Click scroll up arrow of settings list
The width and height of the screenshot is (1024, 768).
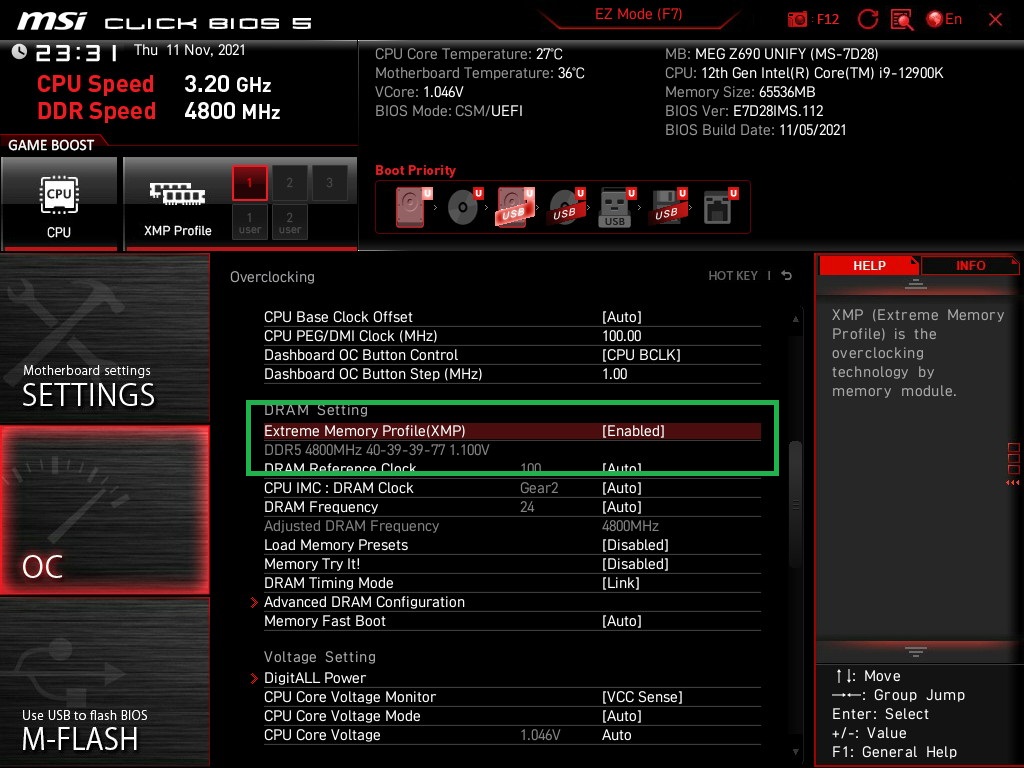pos(795,319)
